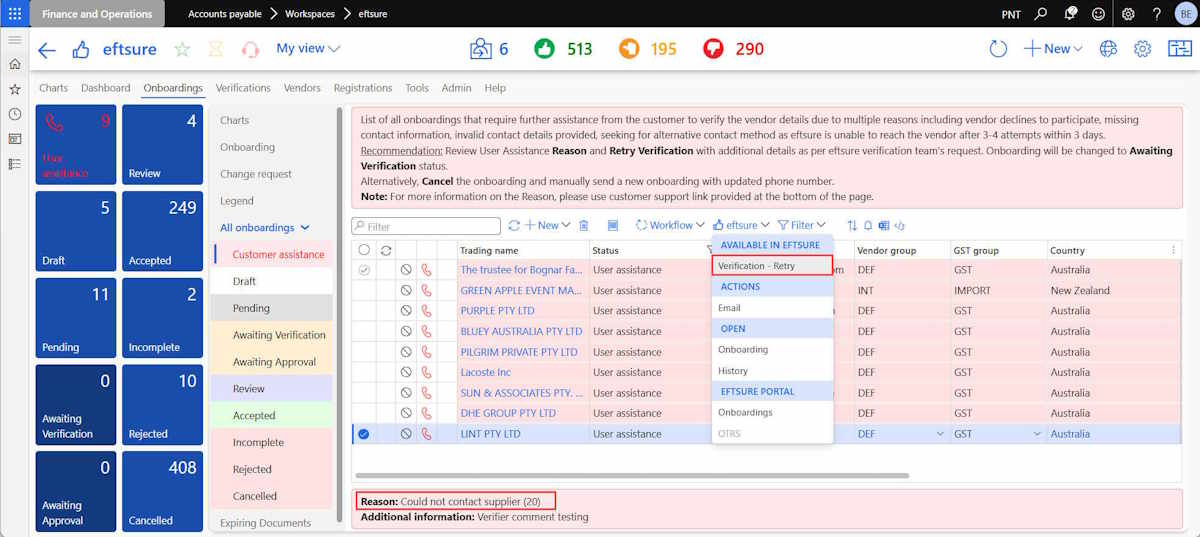Image resolution: width=1200 pixels, height=537 pixels.
Task: Click the green thumbs-up 513 indicator
Action: point(545,49)
